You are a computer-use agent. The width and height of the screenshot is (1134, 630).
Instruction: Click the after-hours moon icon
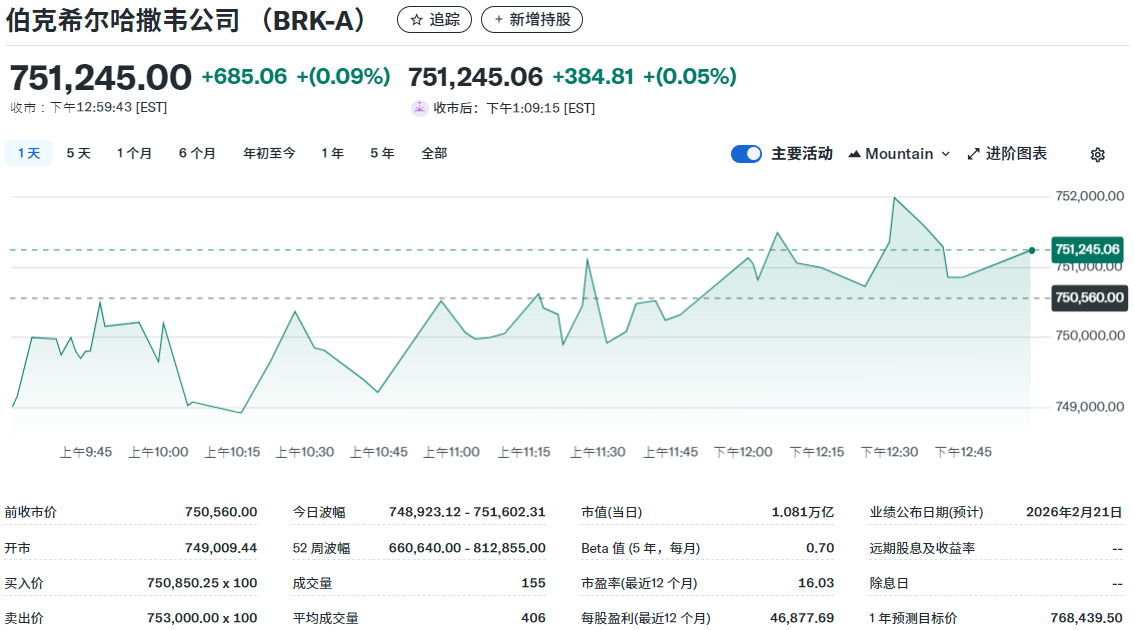coord(419,108)
